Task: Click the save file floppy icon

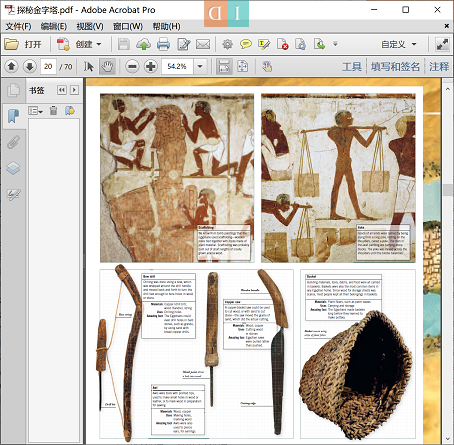Action: click(124, 44)
